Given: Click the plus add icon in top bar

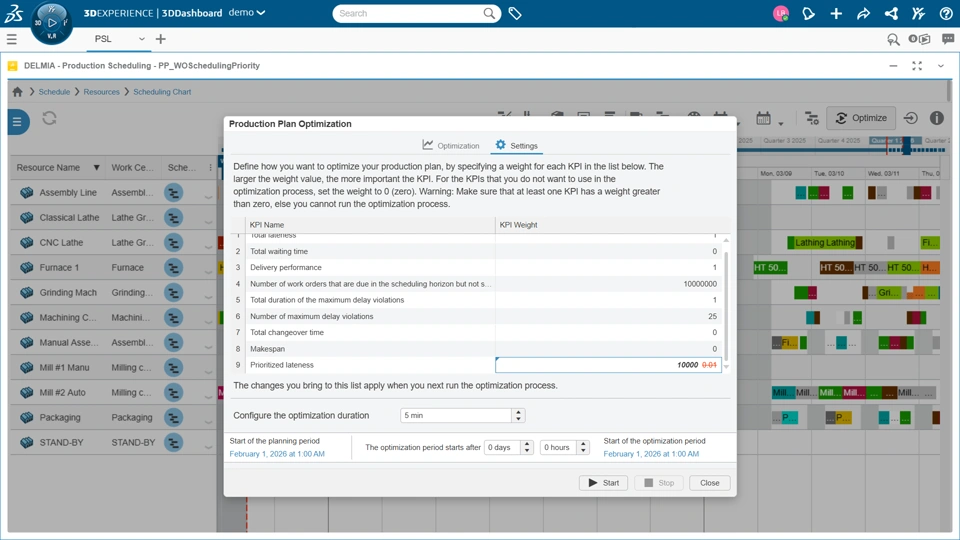Looking at the screenshot, I should point(836,13).
